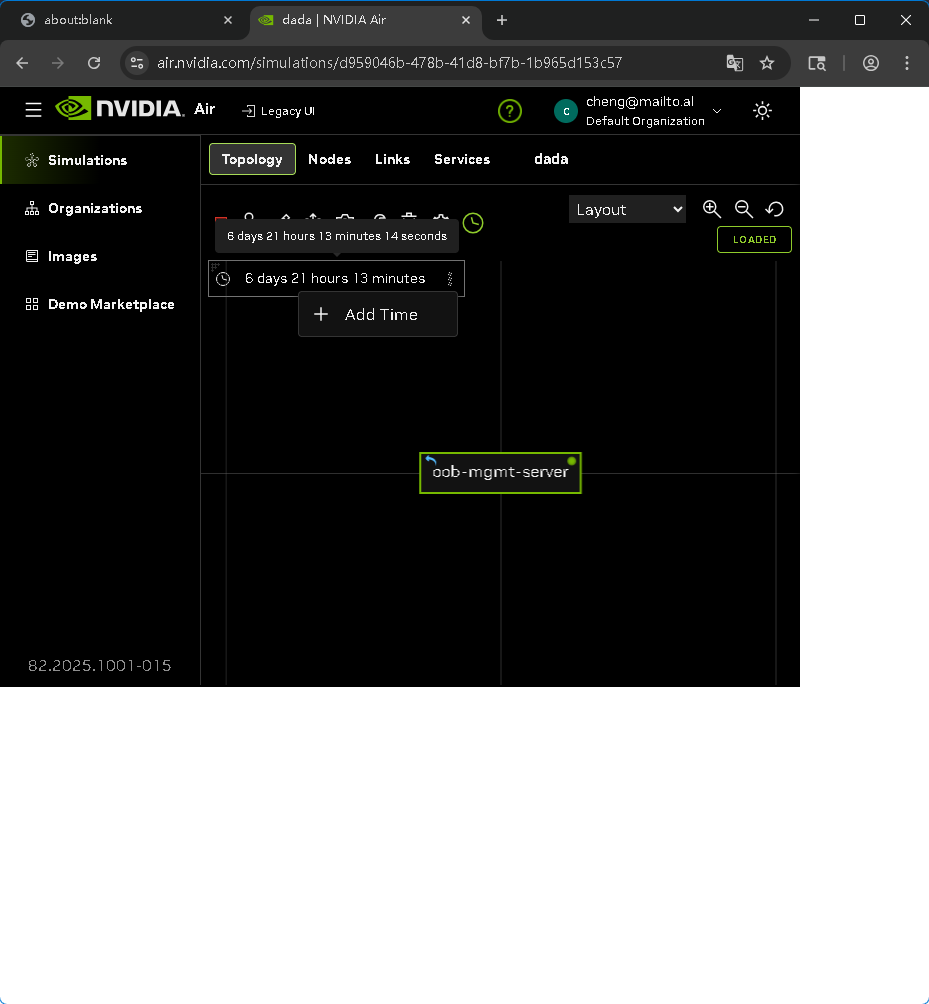The image size is (929, 1004).
Task: Click the green clock timer icon
Action: click(473, 223)
